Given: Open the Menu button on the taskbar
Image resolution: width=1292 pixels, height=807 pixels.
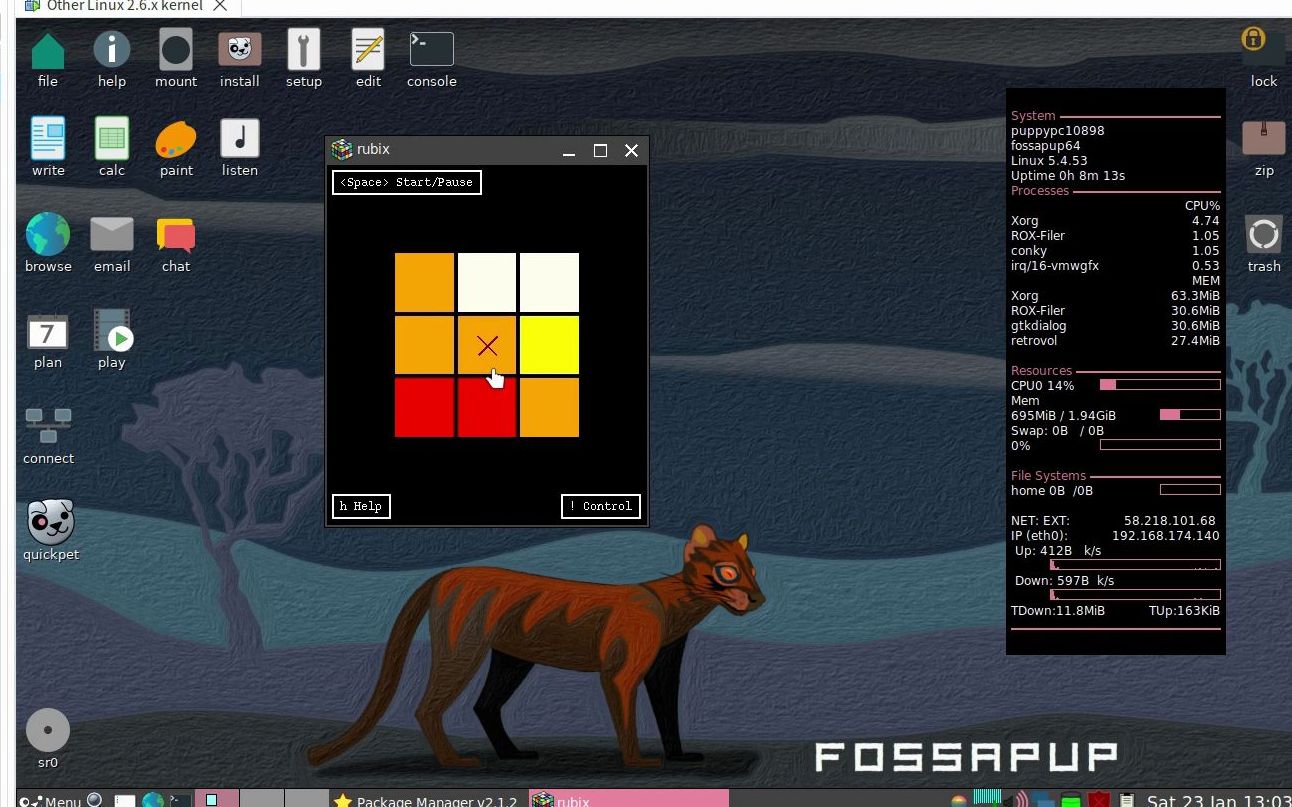Looking at the screenshot, I should (50, 800).
